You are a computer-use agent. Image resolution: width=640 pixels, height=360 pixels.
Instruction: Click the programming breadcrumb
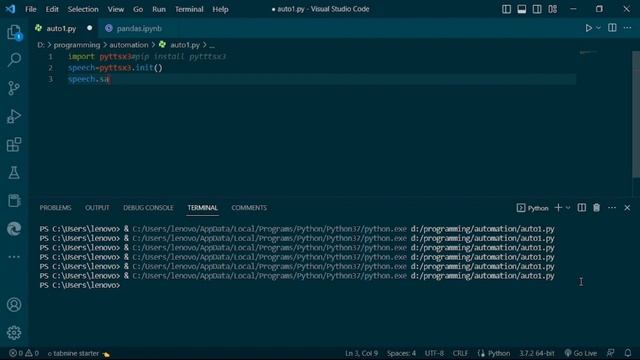(x=77, y=45)
